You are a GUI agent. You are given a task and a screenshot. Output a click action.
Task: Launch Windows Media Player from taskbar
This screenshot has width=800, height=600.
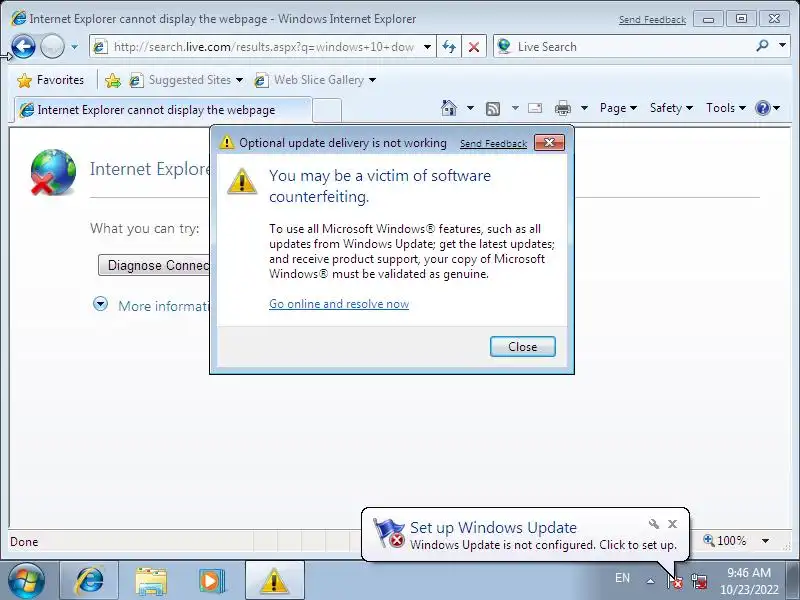211,581
